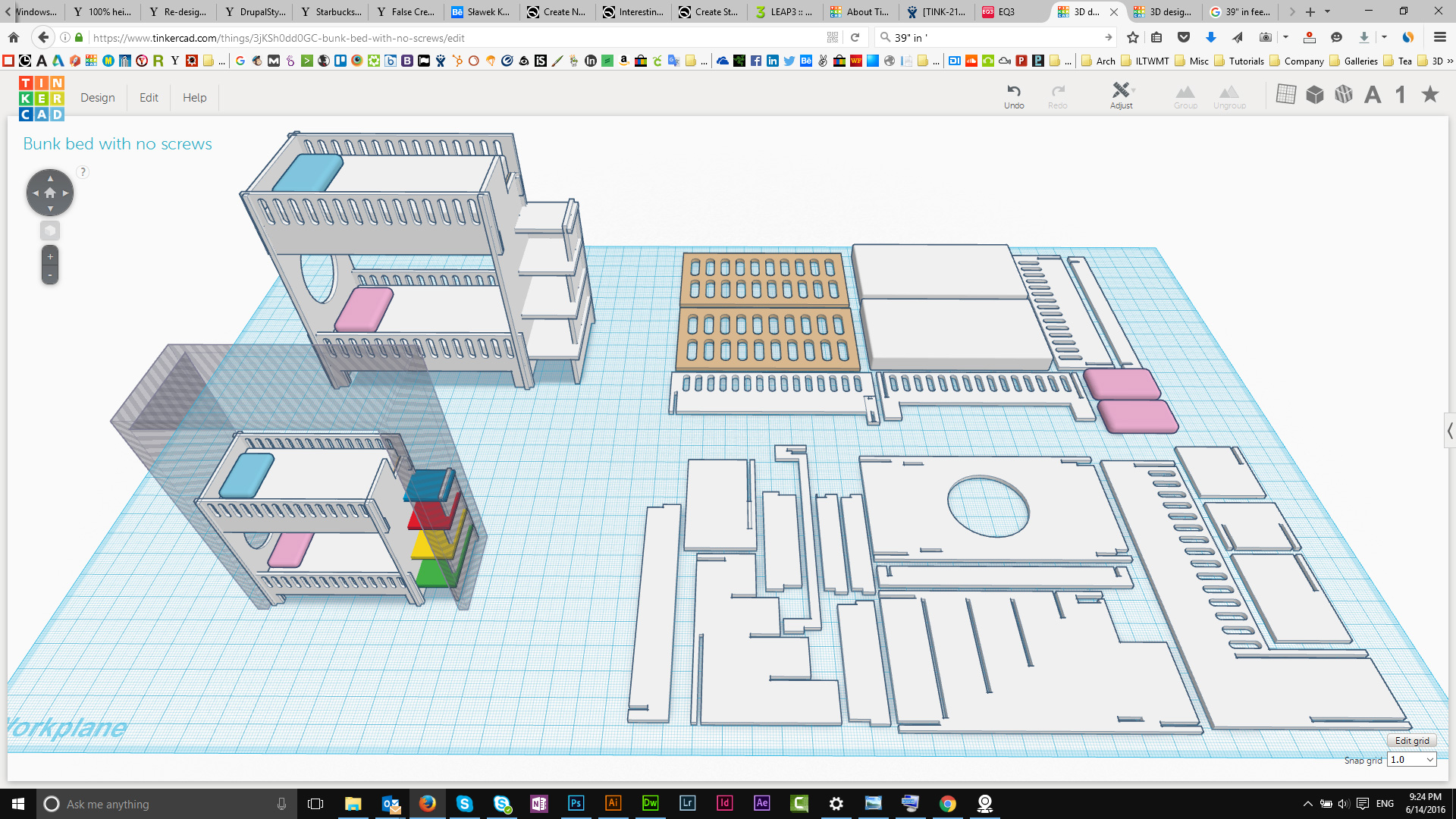Open Chrome from the taskbar

pyautogui.click(x=947, y=804)
